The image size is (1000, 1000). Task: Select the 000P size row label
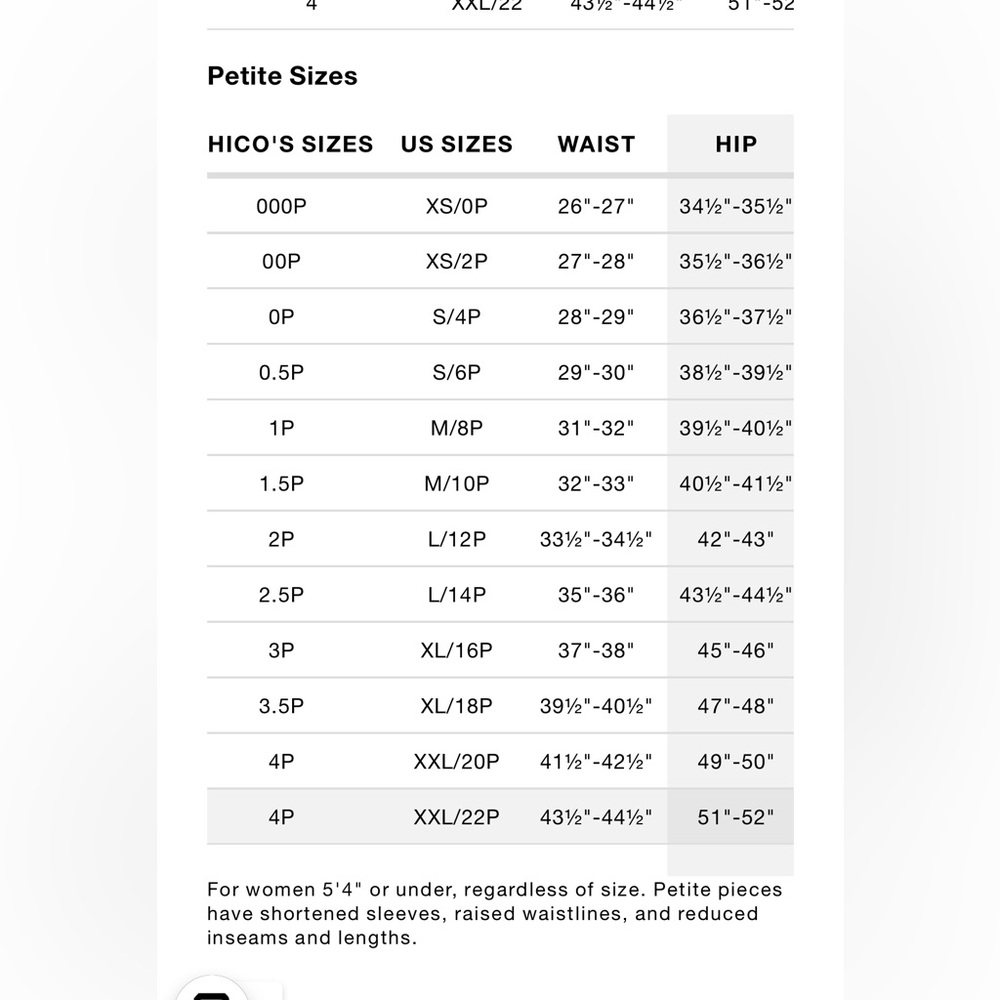tap(281, 206)
